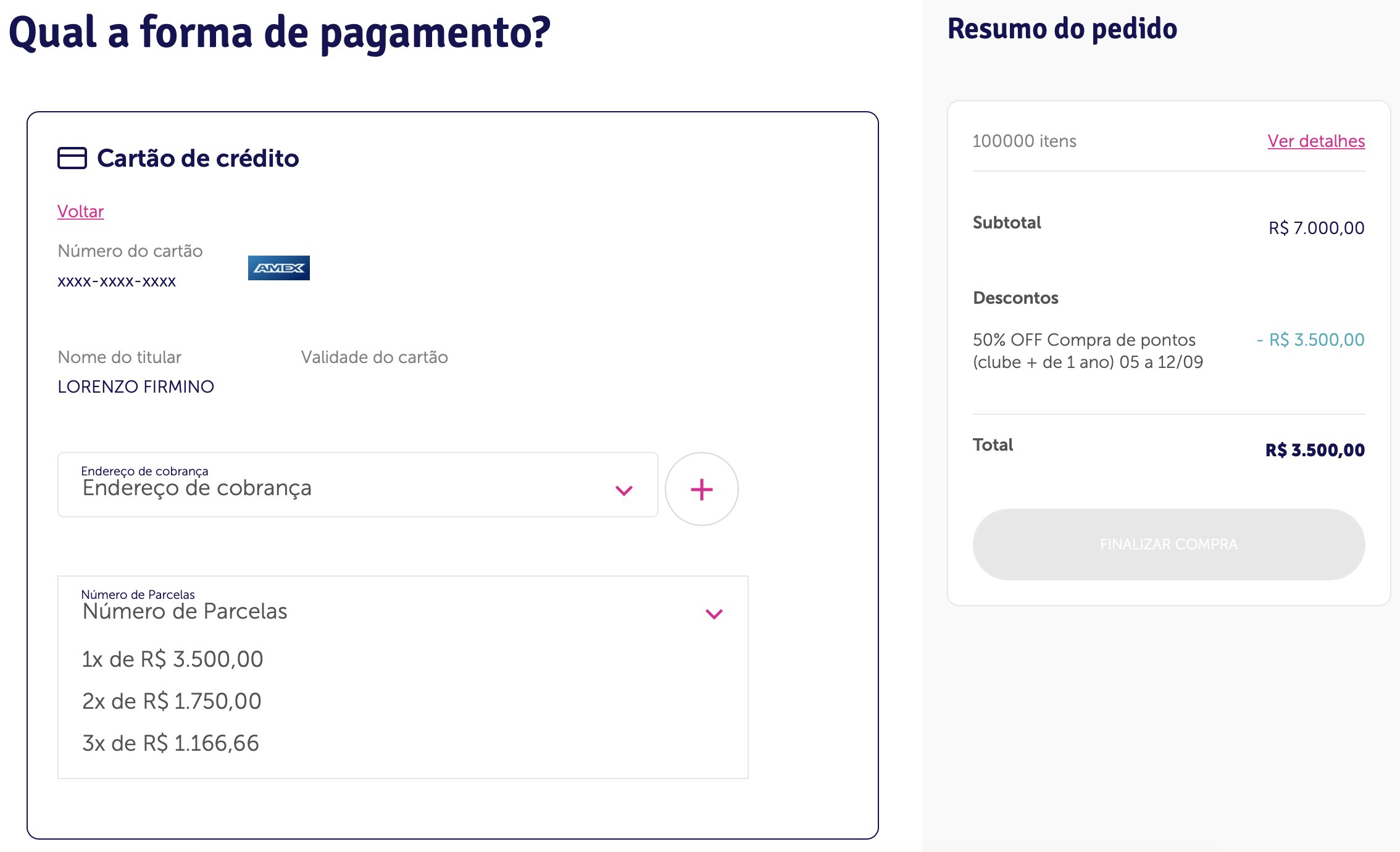Click the FINALIZAR COMPRA button
The image size is (1400, 852).
[x=1169, y=545]
